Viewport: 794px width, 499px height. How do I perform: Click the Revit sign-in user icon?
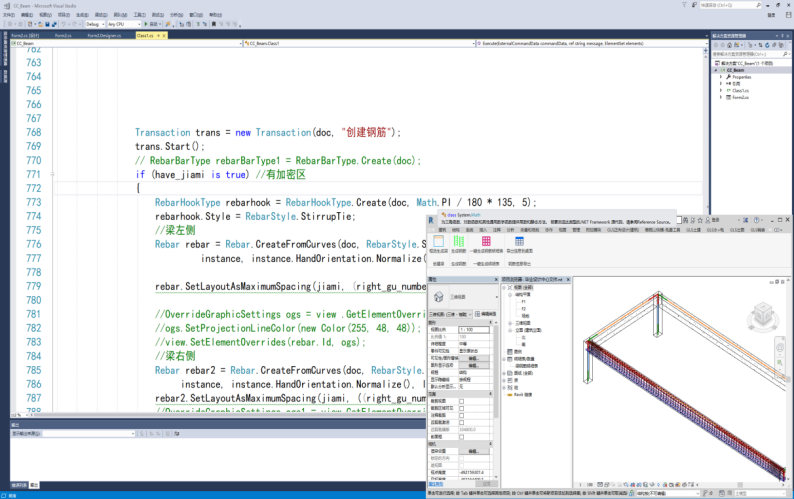click(x=709, y=220)
